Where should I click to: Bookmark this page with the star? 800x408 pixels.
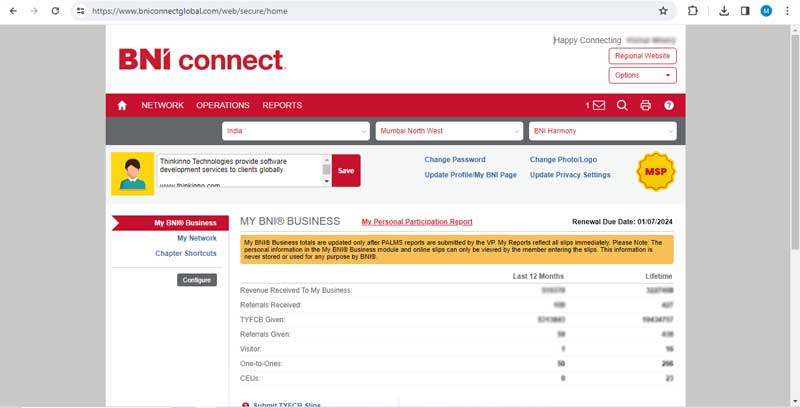pyautogui.click(x=663, y=11)
